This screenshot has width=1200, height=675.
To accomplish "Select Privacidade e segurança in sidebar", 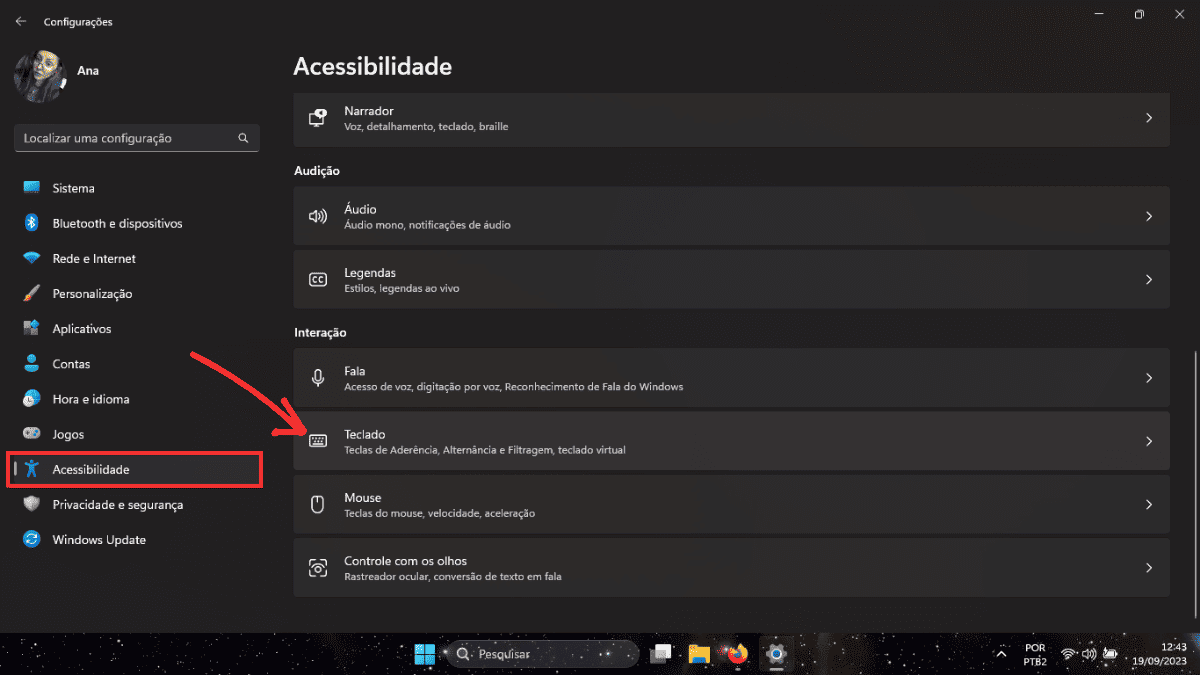I will (117, 505).
